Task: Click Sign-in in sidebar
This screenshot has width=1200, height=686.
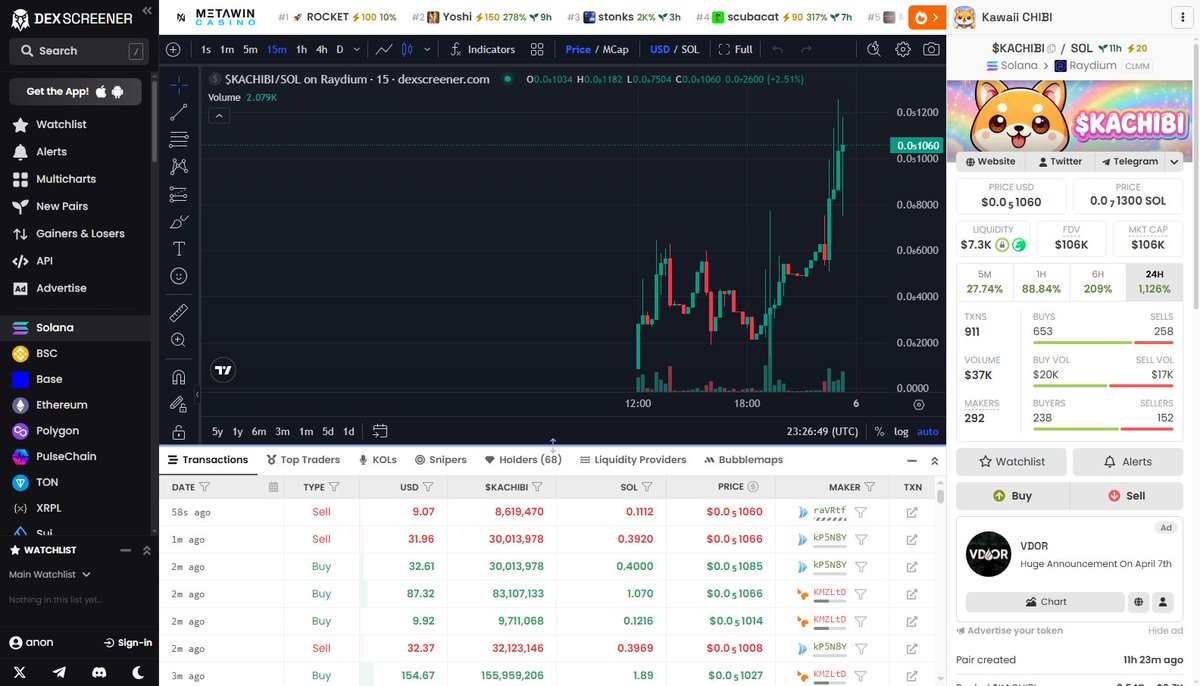Action: click(127, 642)
